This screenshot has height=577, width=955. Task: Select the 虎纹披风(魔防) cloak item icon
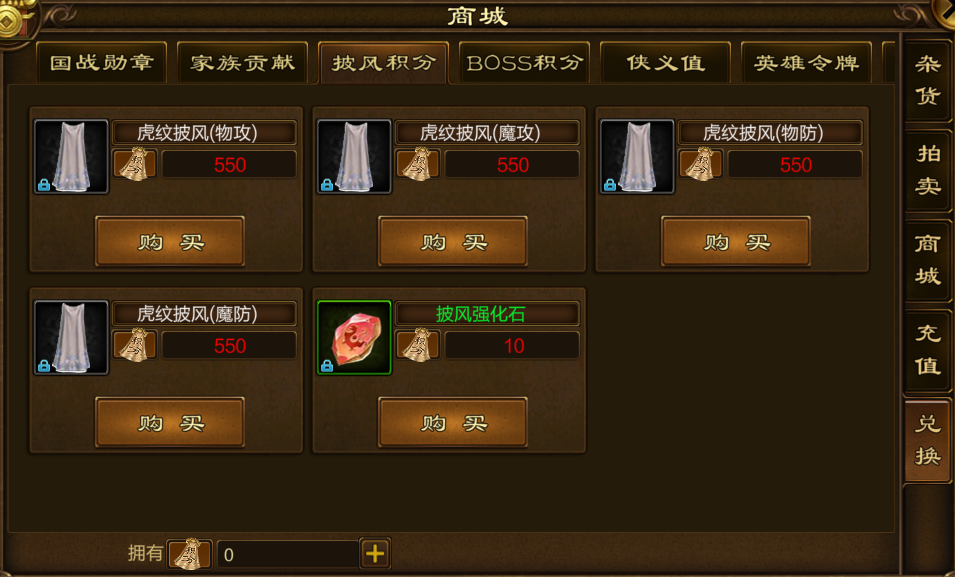pyautogui.click(x=71, y=338)
